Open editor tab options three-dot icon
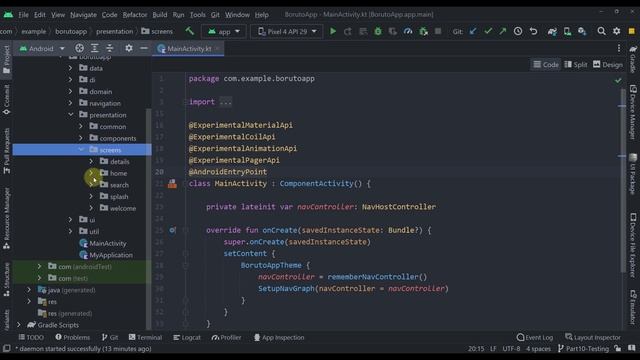The image size is (640, 360). click(x=619, y=49)
